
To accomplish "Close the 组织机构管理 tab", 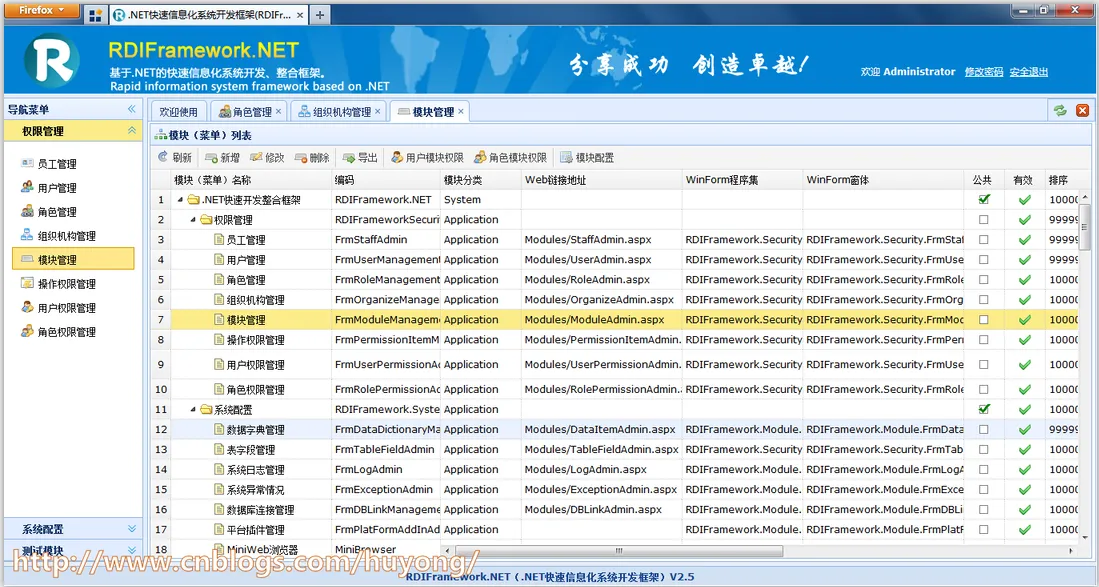I will 378,111.
